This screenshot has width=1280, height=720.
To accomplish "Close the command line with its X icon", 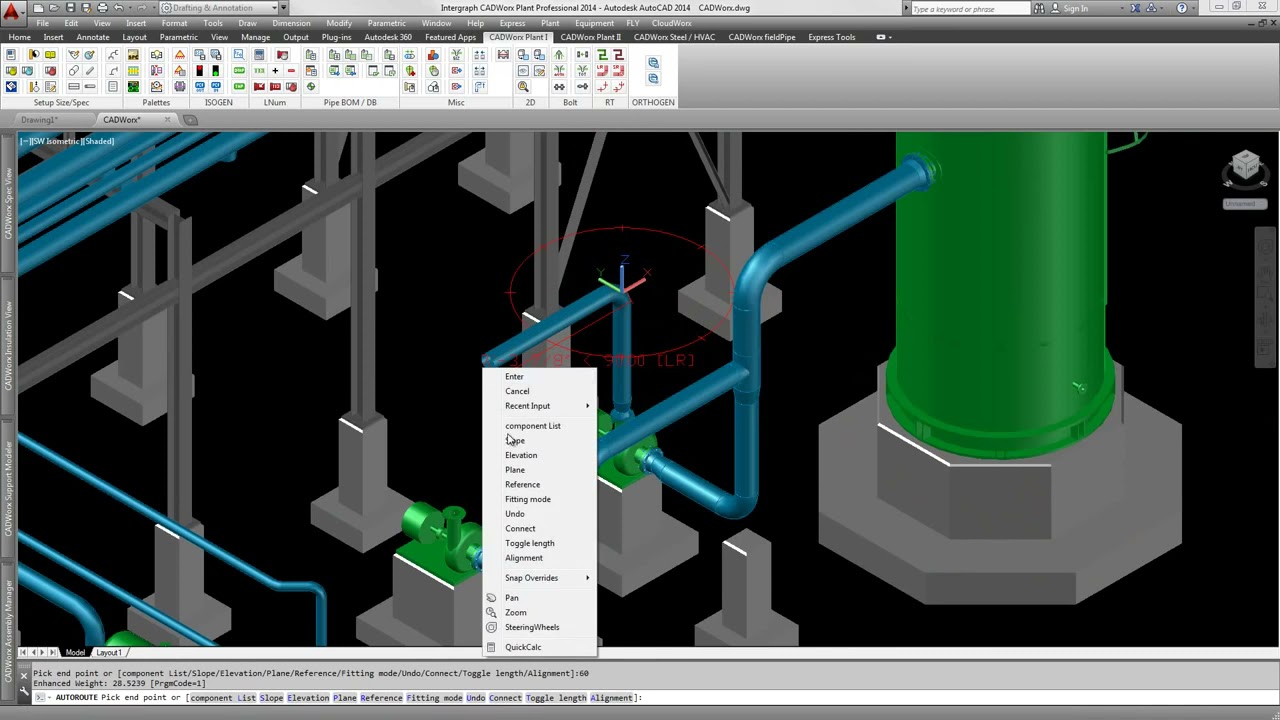I will (x=24, y=676).
